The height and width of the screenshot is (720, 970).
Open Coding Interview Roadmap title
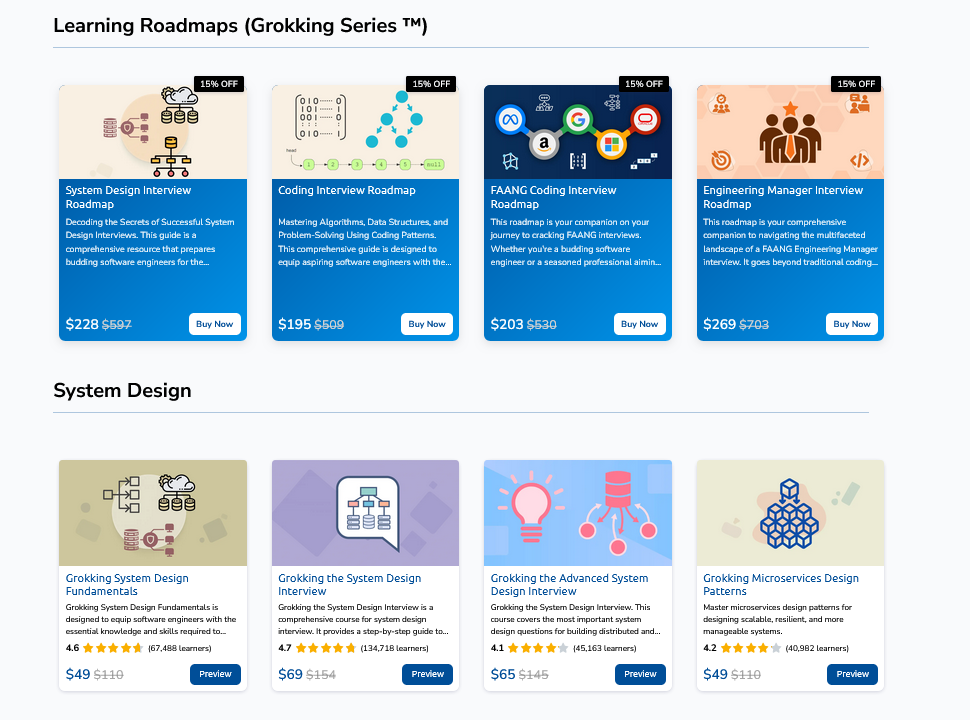tap(346, 191)
